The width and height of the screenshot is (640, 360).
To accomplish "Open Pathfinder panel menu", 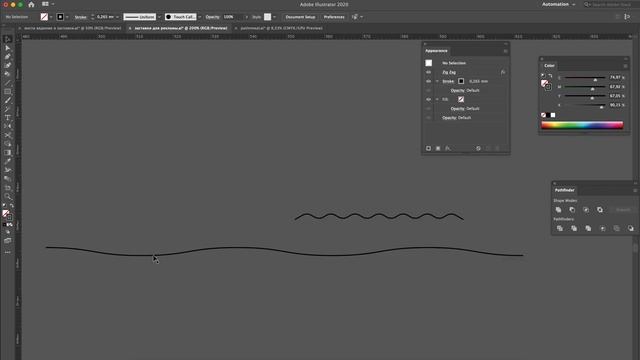I will pyautogui.click(x=635, y=191).
